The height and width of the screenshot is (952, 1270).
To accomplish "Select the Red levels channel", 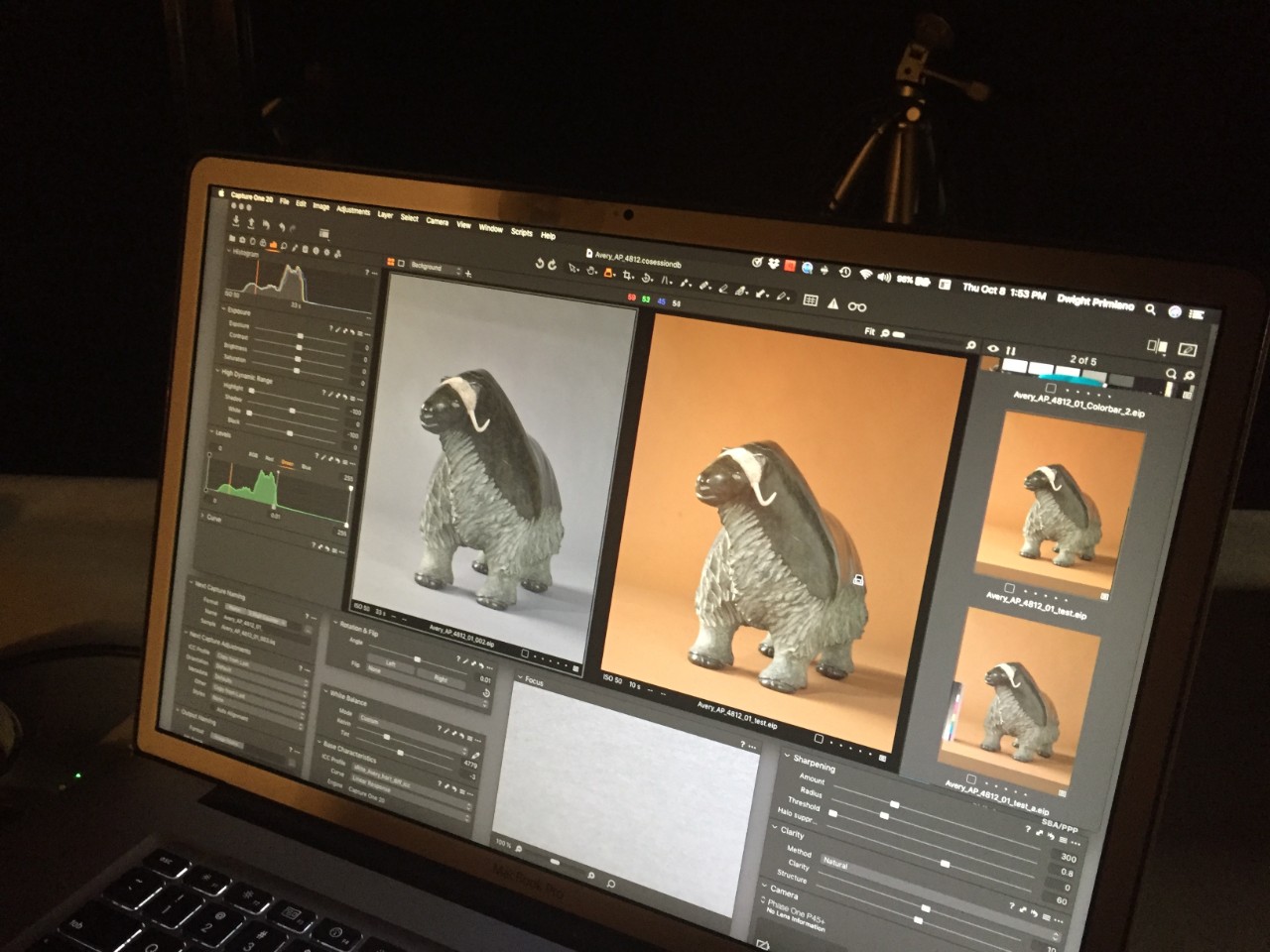I will point(269,458).
